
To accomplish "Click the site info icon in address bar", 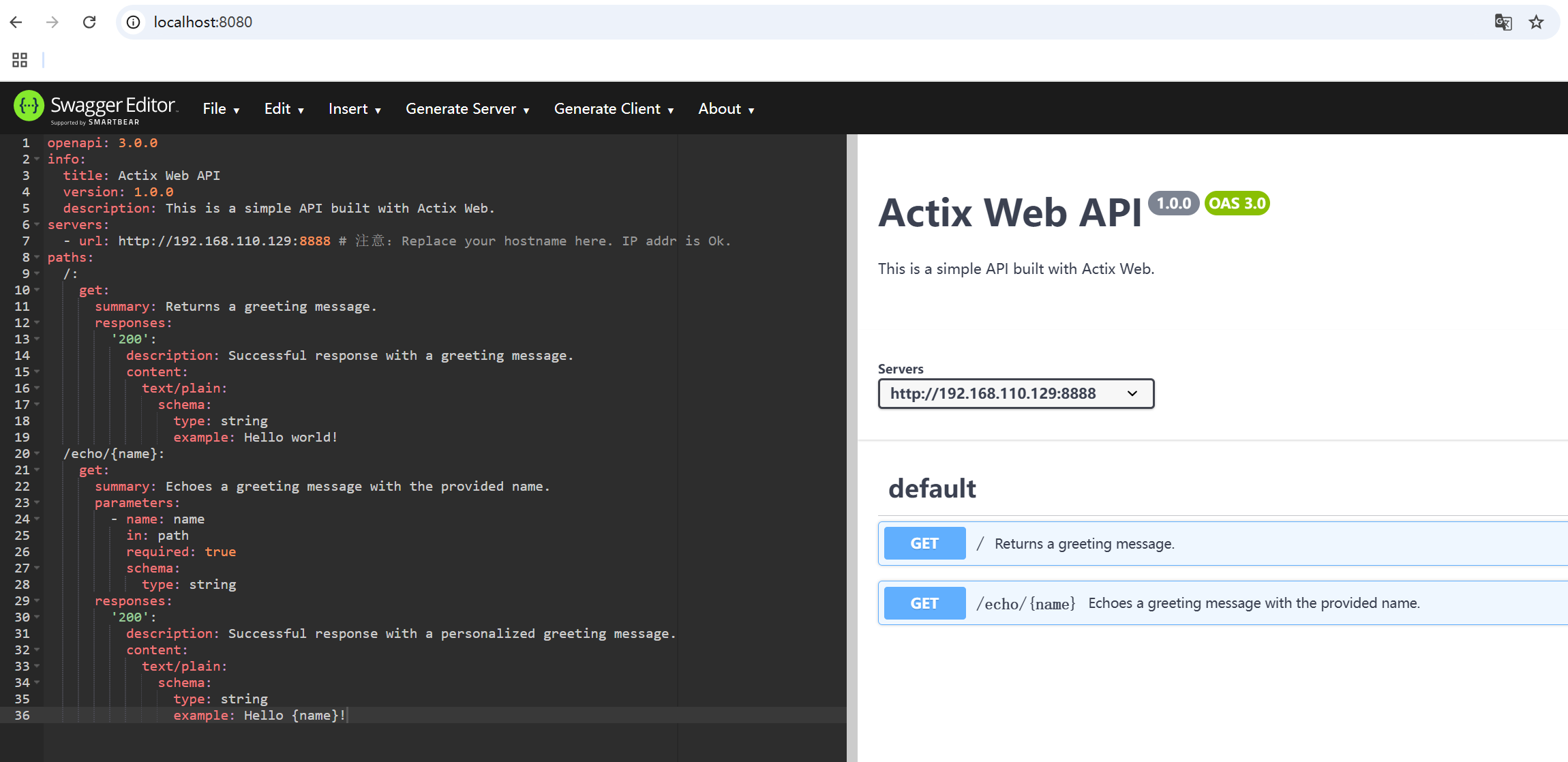I will (134, 22).
